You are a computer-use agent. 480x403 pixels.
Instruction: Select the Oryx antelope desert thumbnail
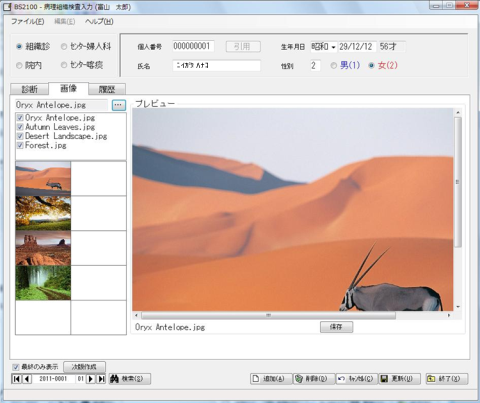pyautogui.click(x=43, y=179)
